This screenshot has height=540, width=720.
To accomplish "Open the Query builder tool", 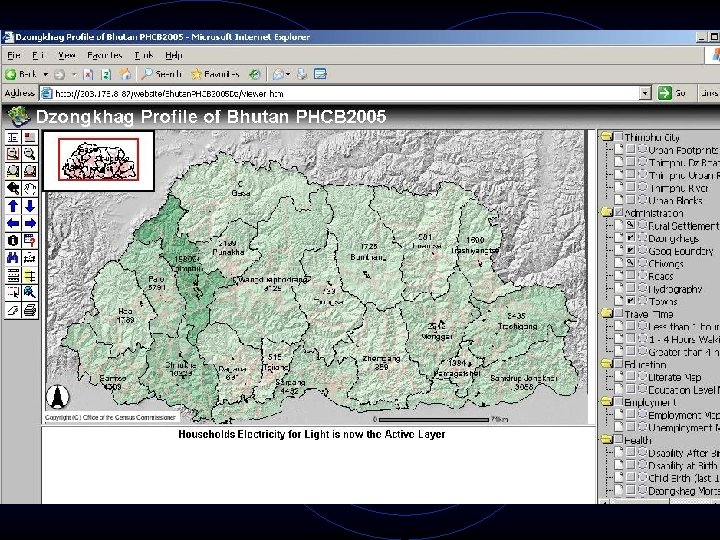I will [x=30, y=241].
